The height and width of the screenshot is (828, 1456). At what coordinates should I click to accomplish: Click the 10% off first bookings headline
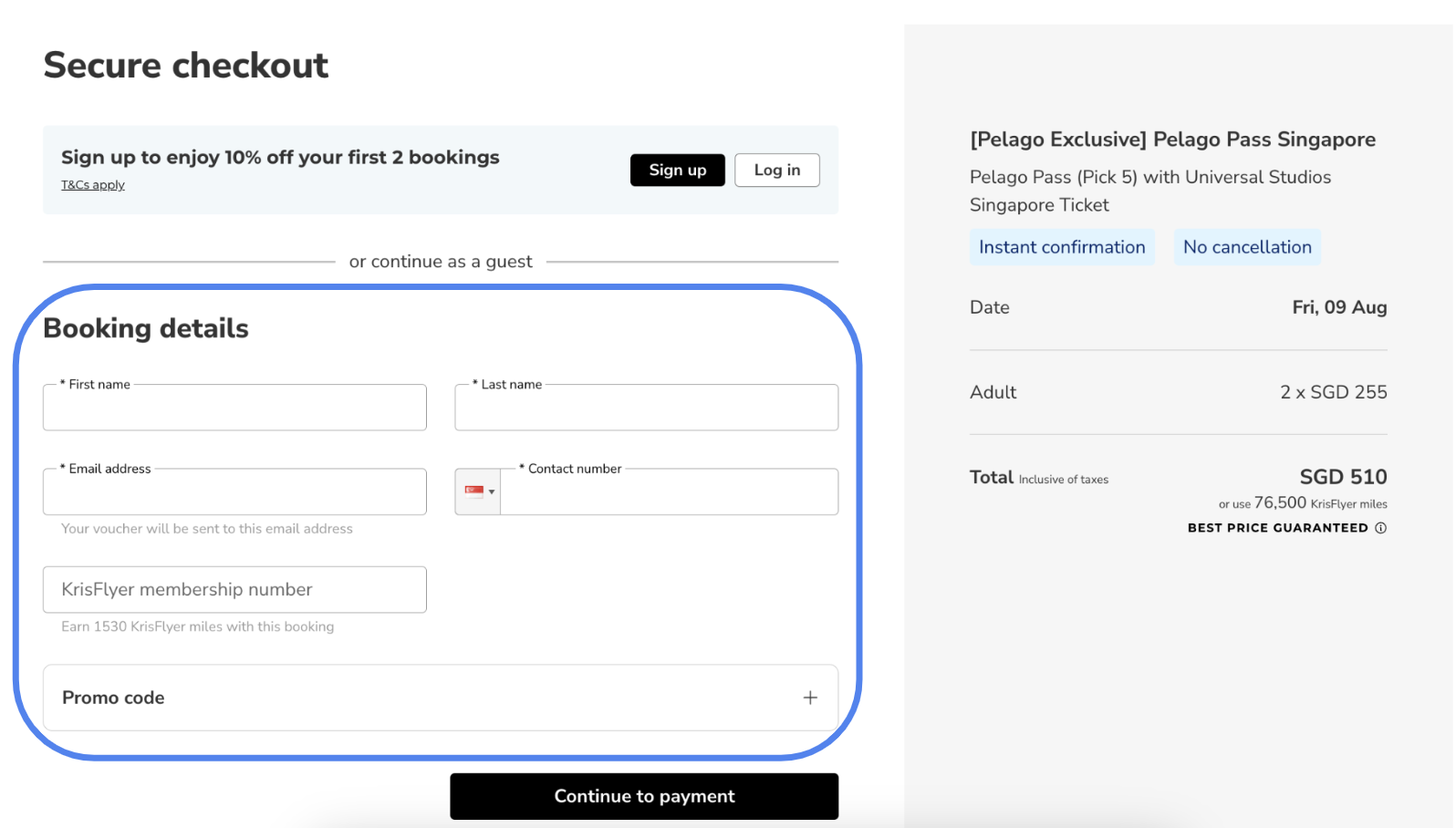[x=280, y=157]
